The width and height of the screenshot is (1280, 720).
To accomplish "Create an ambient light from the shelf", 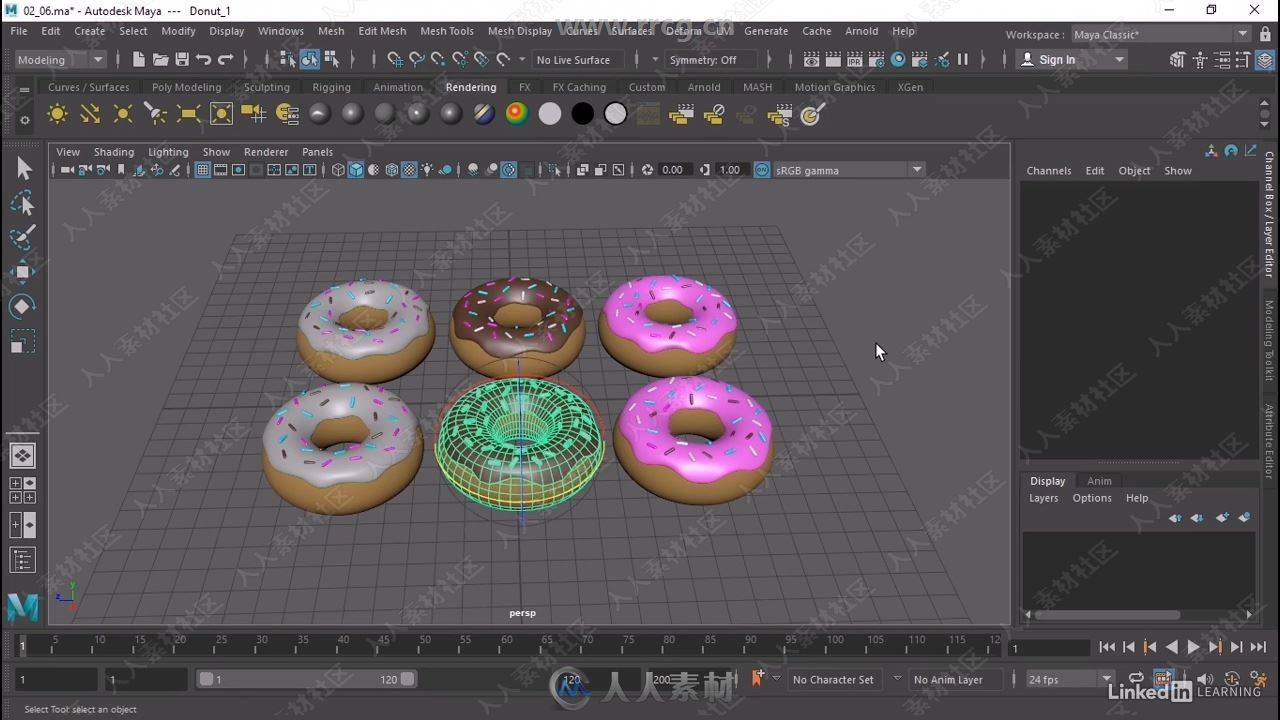I will coord(57,114).
